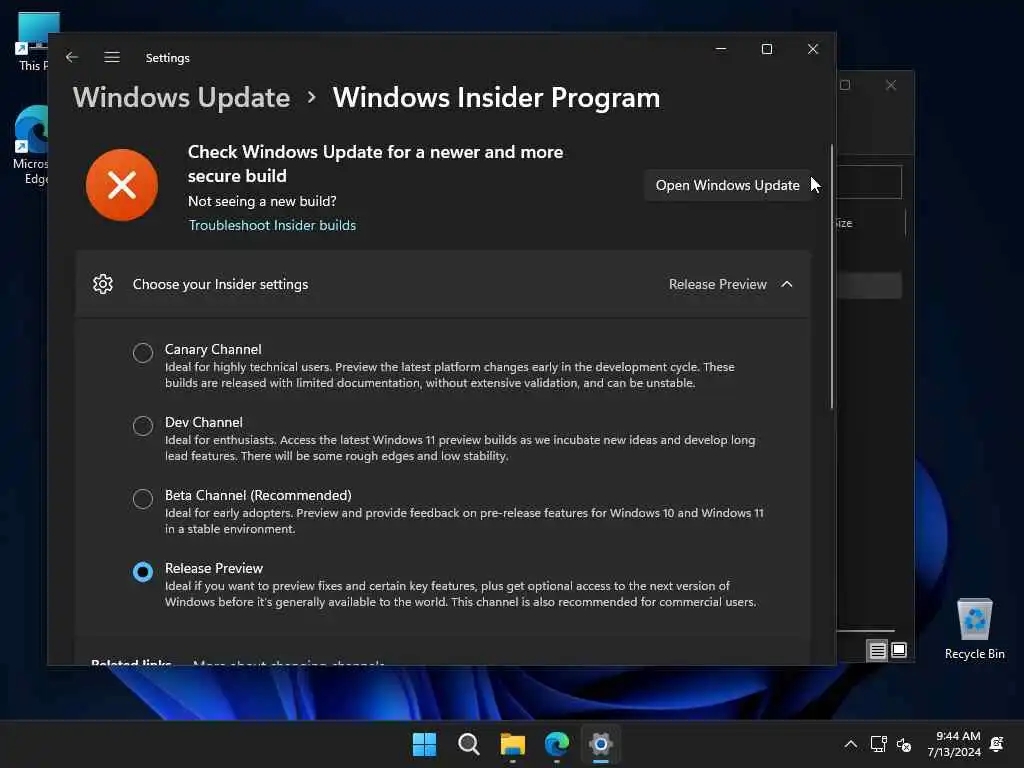The width and height of the screenshot is (1024, 768).
Task: Open the Windows Start menu
Action: 424,744
